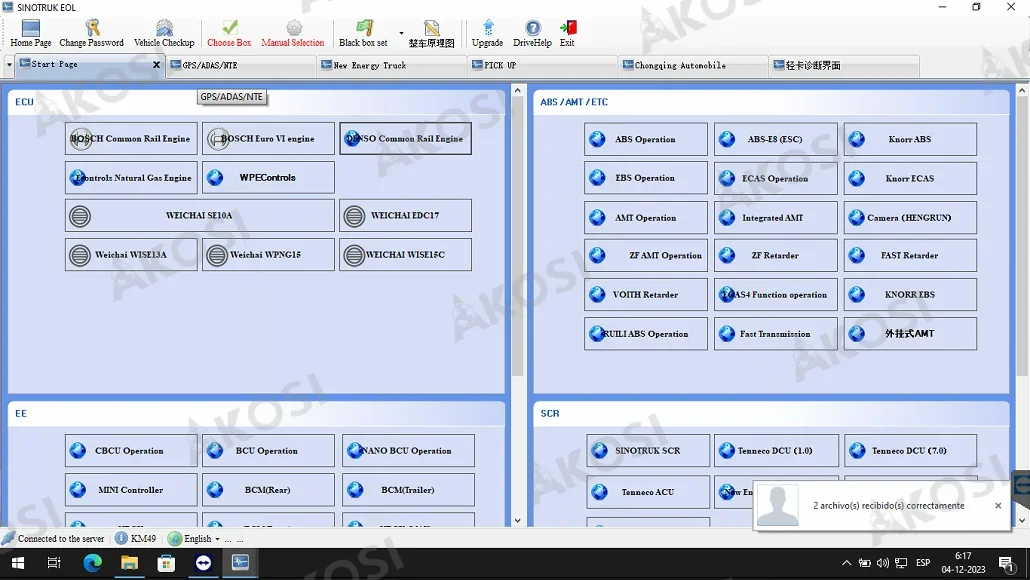The height and width of the screenshot is (580, 1030).
Task: Click the Change Password key icon
Action: coord(91,33)
